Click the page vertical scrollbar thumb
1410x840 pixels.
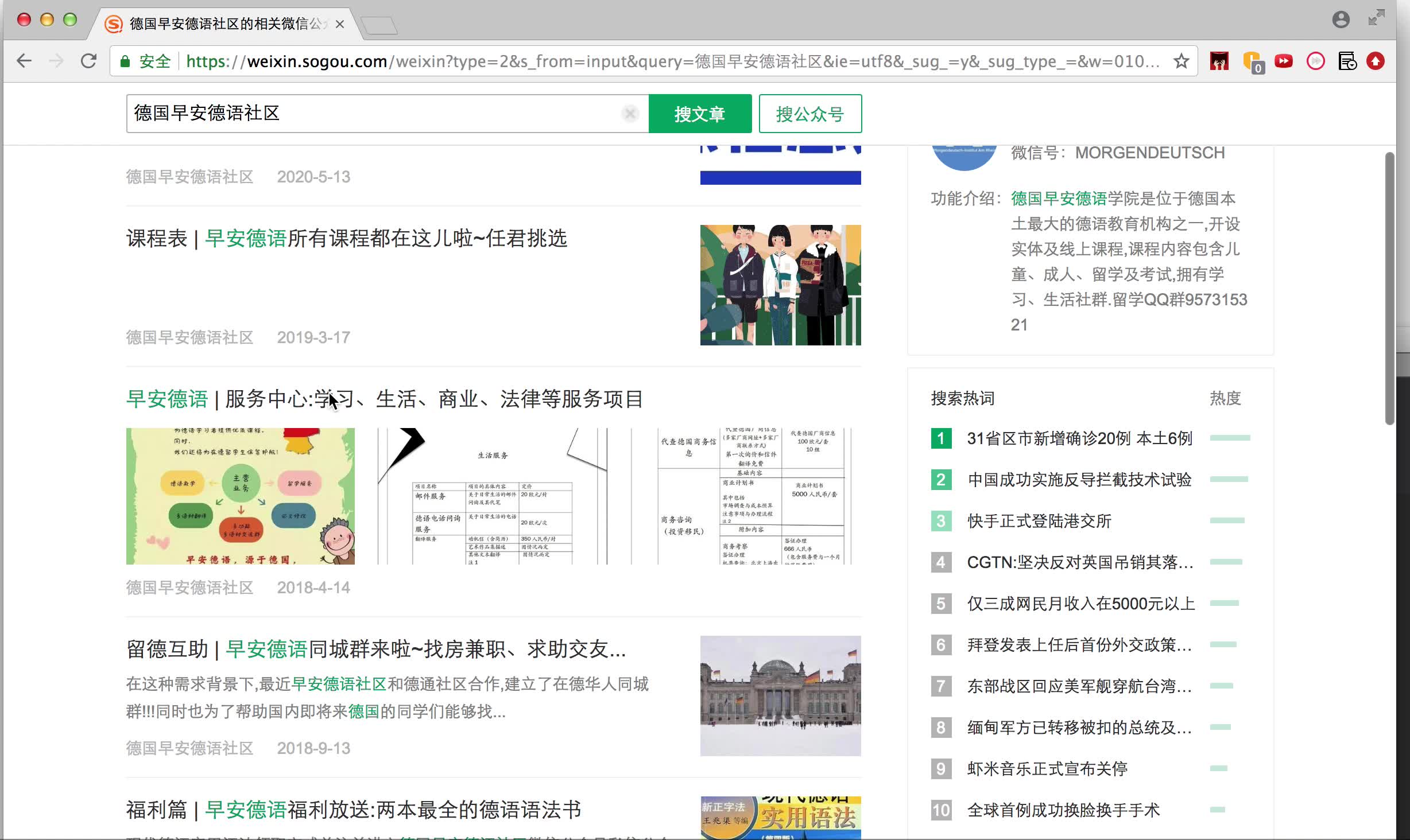click(x=1389, y=288)
